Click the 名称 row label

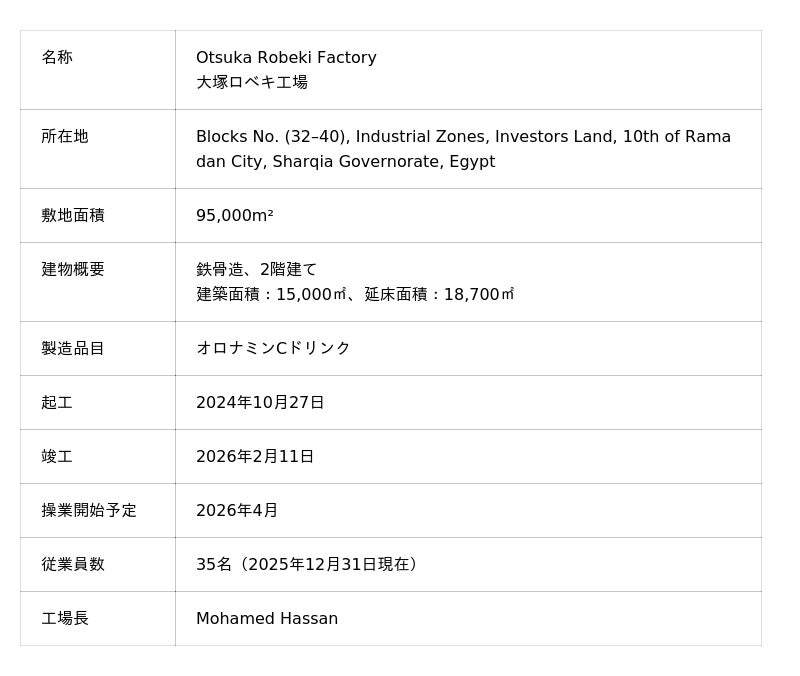pyautogui.click(x=57, y=58)
